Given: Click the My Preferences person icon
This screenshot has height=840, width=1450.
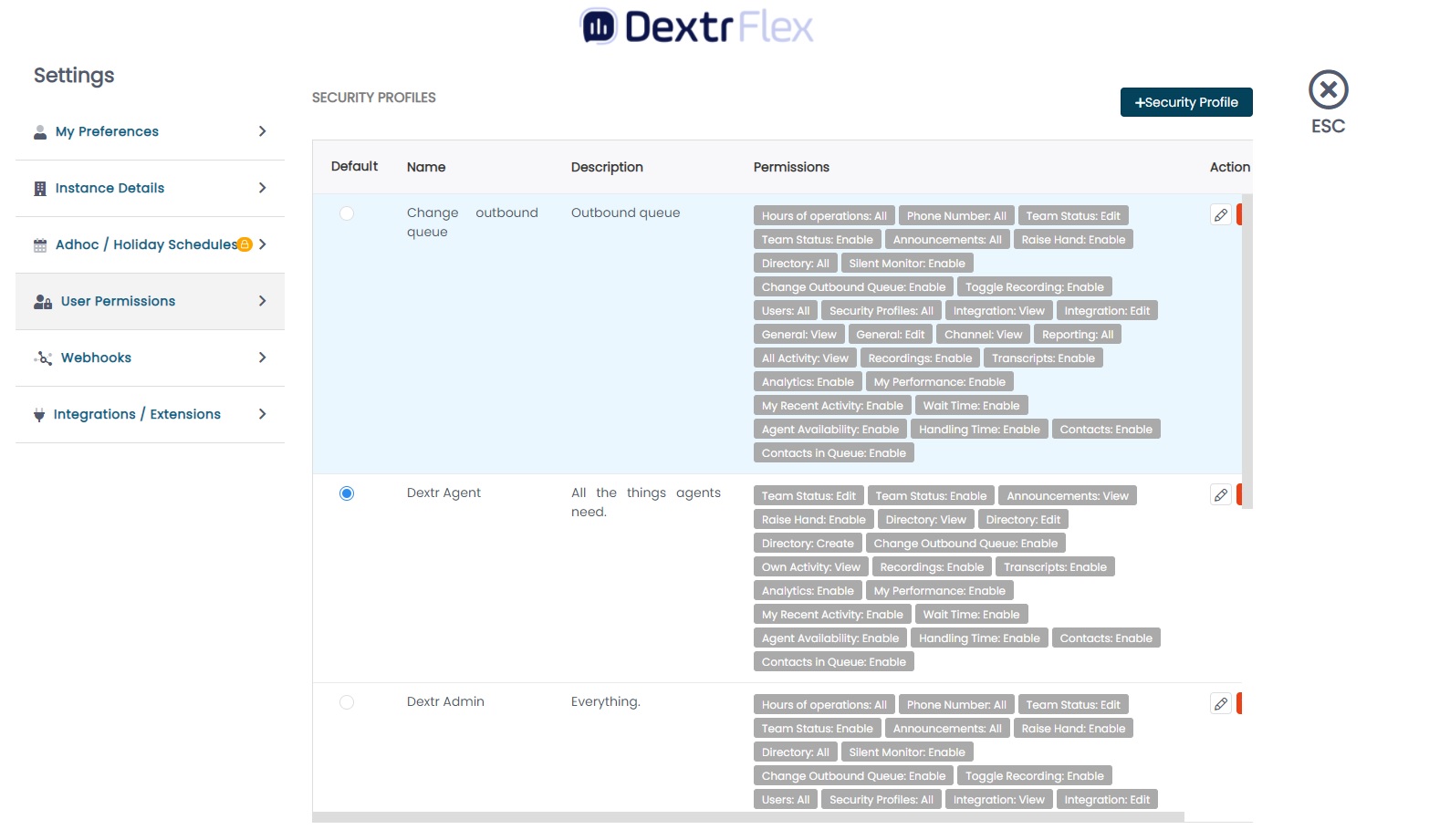Looking at the screenshot, I should tap(40, 132).
